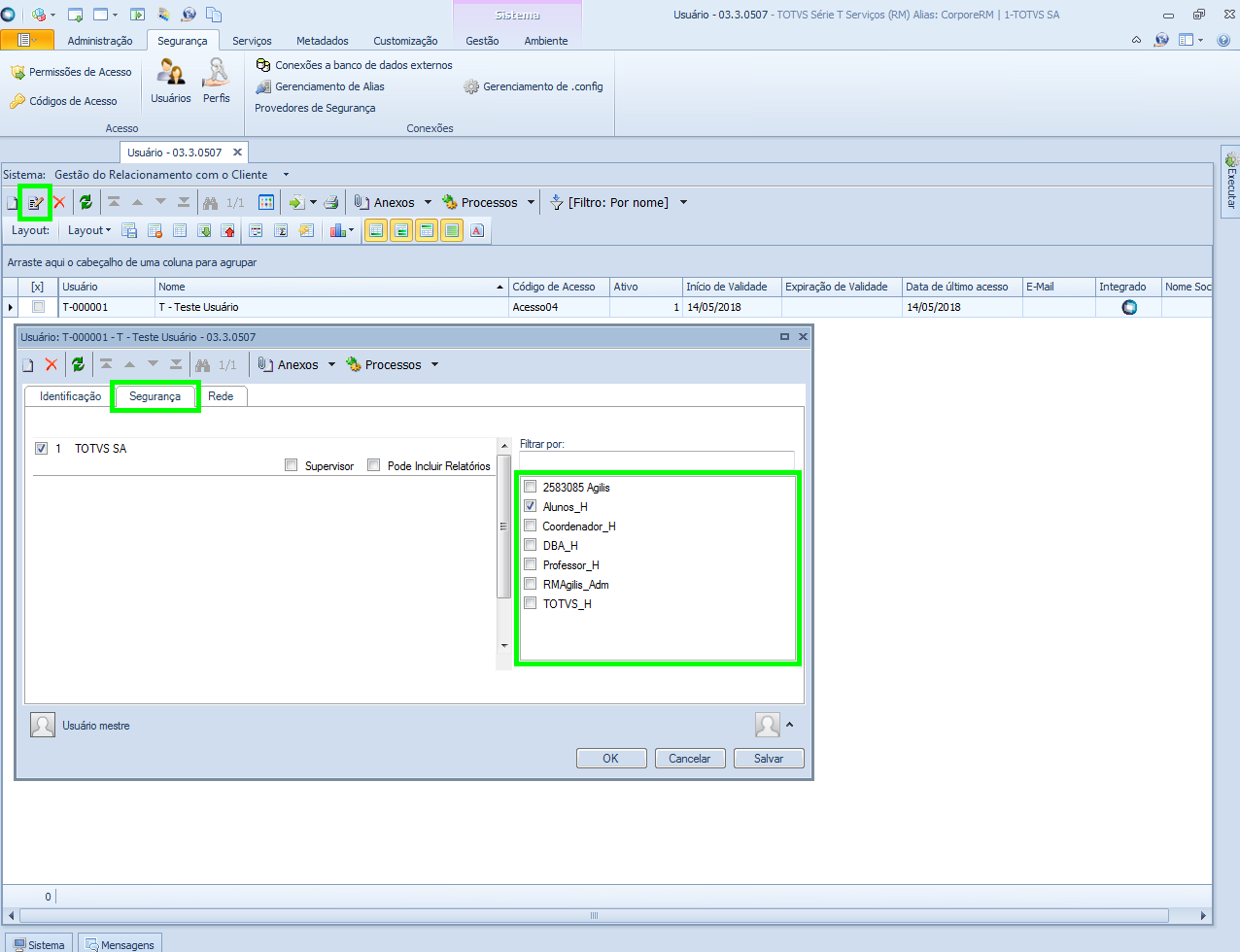The width and height of the screenshot is (1240, 952).
Task: Click new record icon in Usuário dialog
Action: (x=28, y=364)
